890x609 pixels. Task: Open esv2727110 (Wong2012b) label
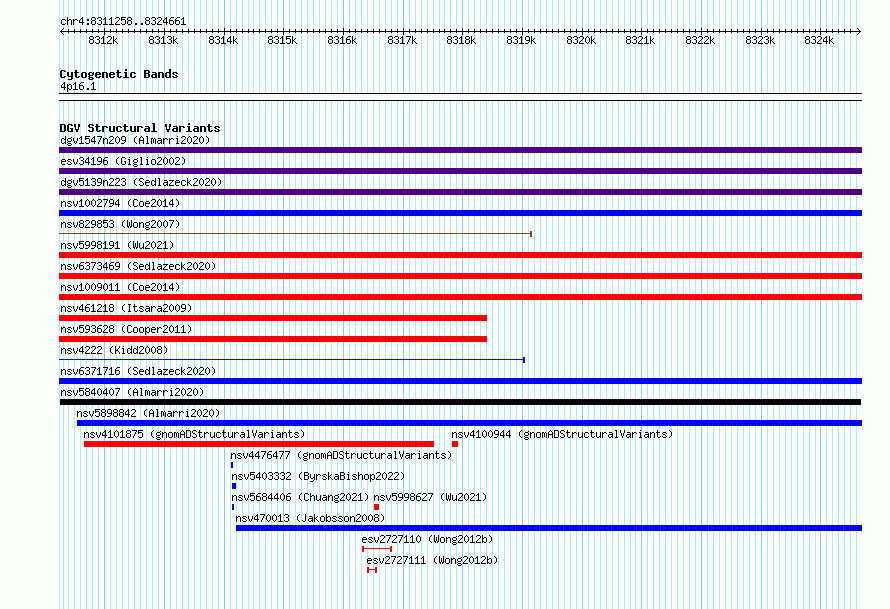pyautogui.click(x=427, y=539)
